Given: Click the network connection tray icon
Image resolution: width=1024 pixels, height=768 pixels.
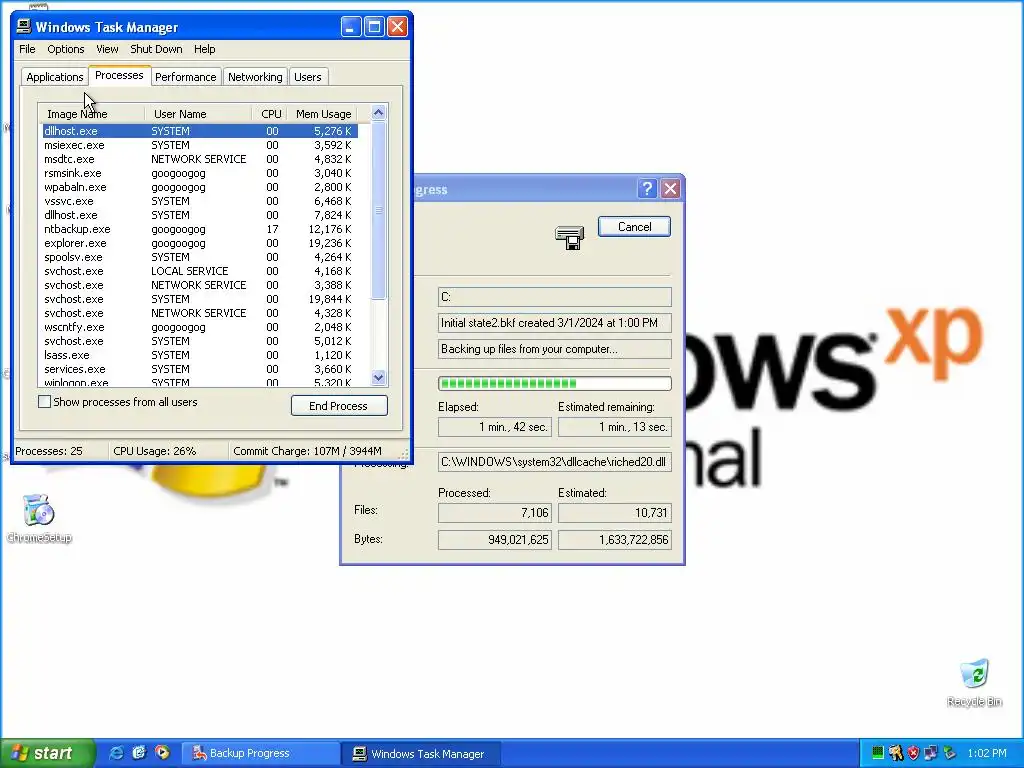Looking at the screenshot, I should [931, 753].
